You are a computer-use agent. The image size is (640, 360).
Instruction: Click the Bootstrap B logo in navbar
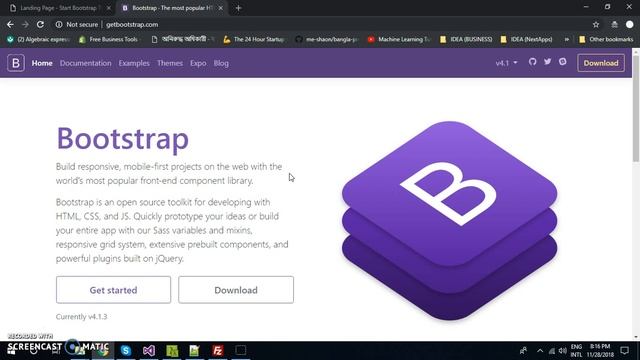(x=16, y=63)
